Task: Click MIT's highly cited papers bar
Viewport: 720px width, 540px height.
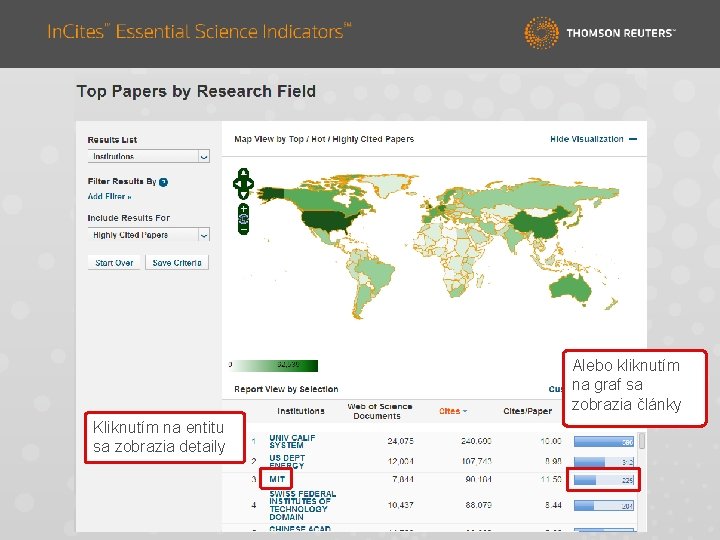Action: [x=604, y=480]
